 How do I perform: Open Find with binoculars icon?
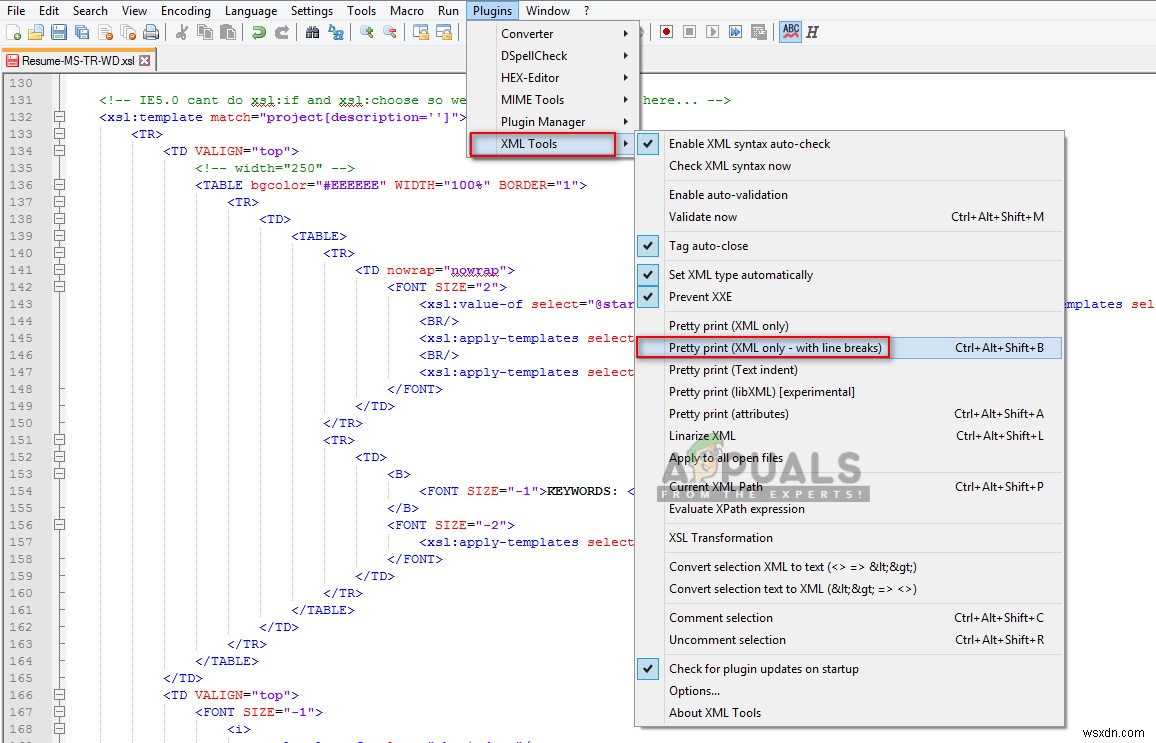(313, 32)
